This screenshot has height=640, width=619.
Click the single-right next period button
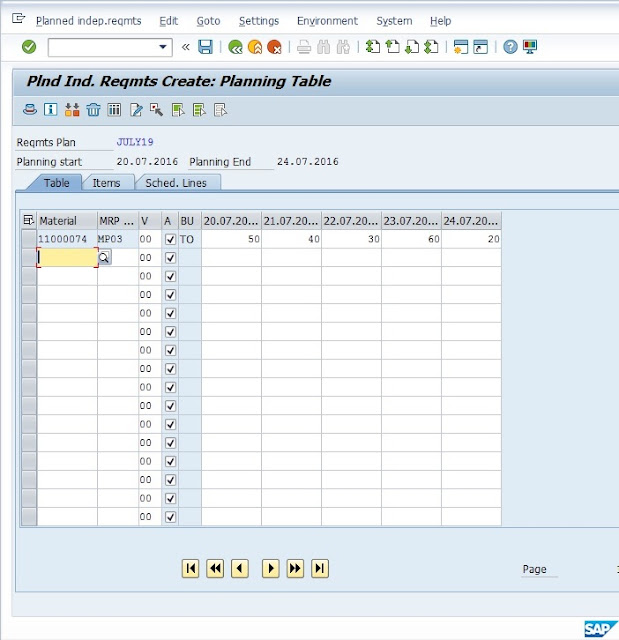(x=271, y=569)
